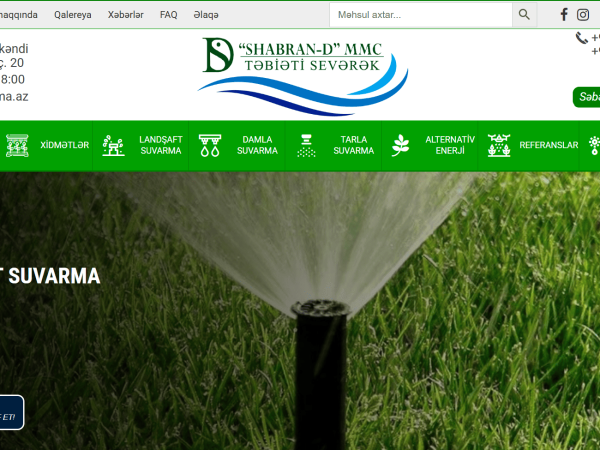Select Damla Suvarma in the navigation bar
Viewport: 600px width, 450px height.
point(257,145)
